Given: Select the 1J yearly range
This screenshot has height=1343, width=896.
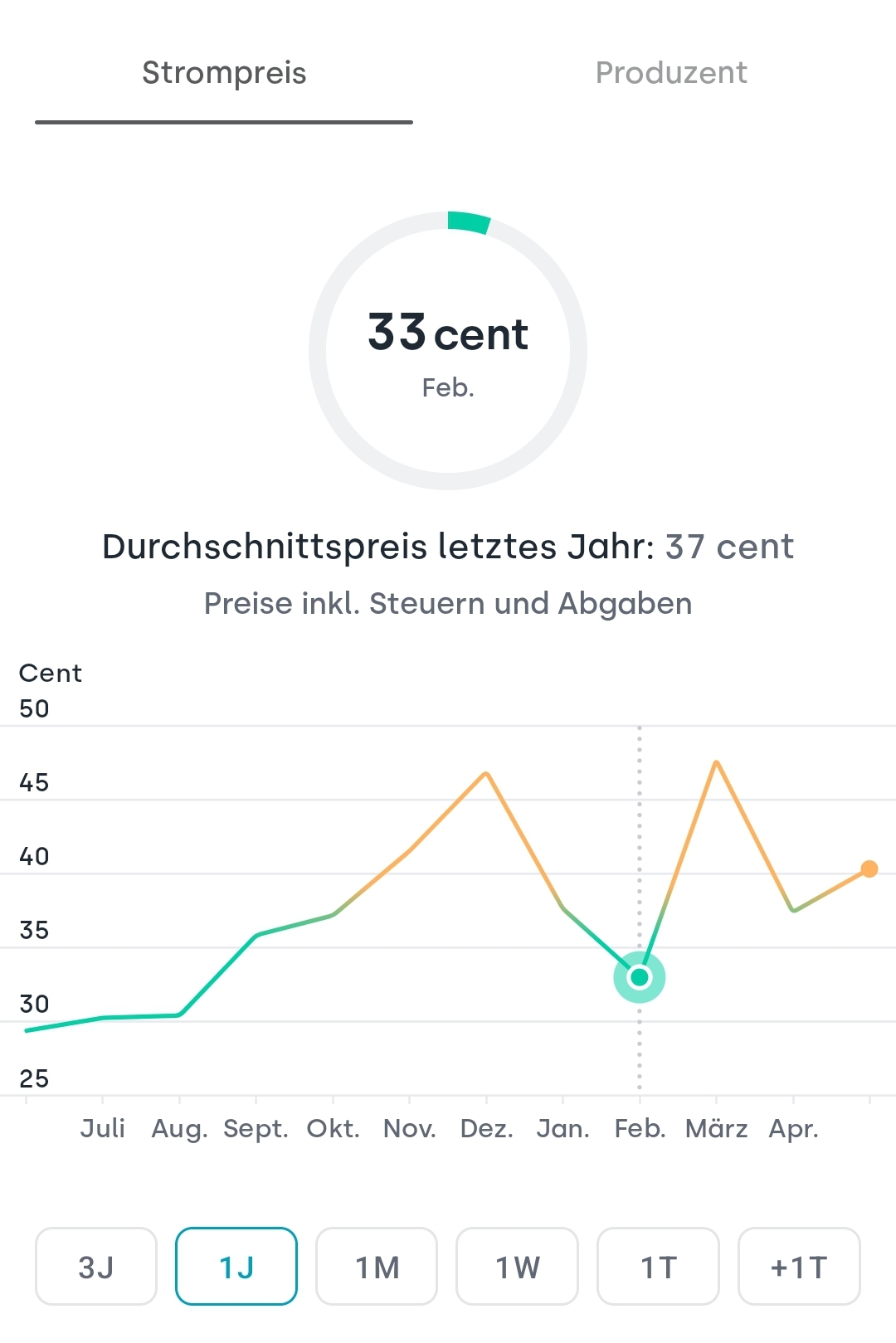Looking at the screenshot, I should [236, 1266].
